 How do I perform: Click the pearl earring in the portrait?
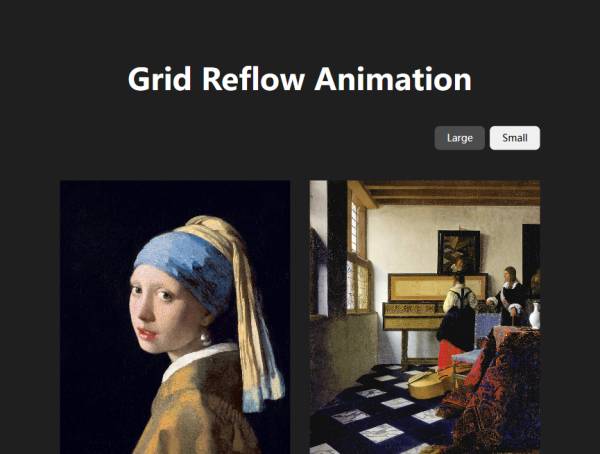[205, 338]
